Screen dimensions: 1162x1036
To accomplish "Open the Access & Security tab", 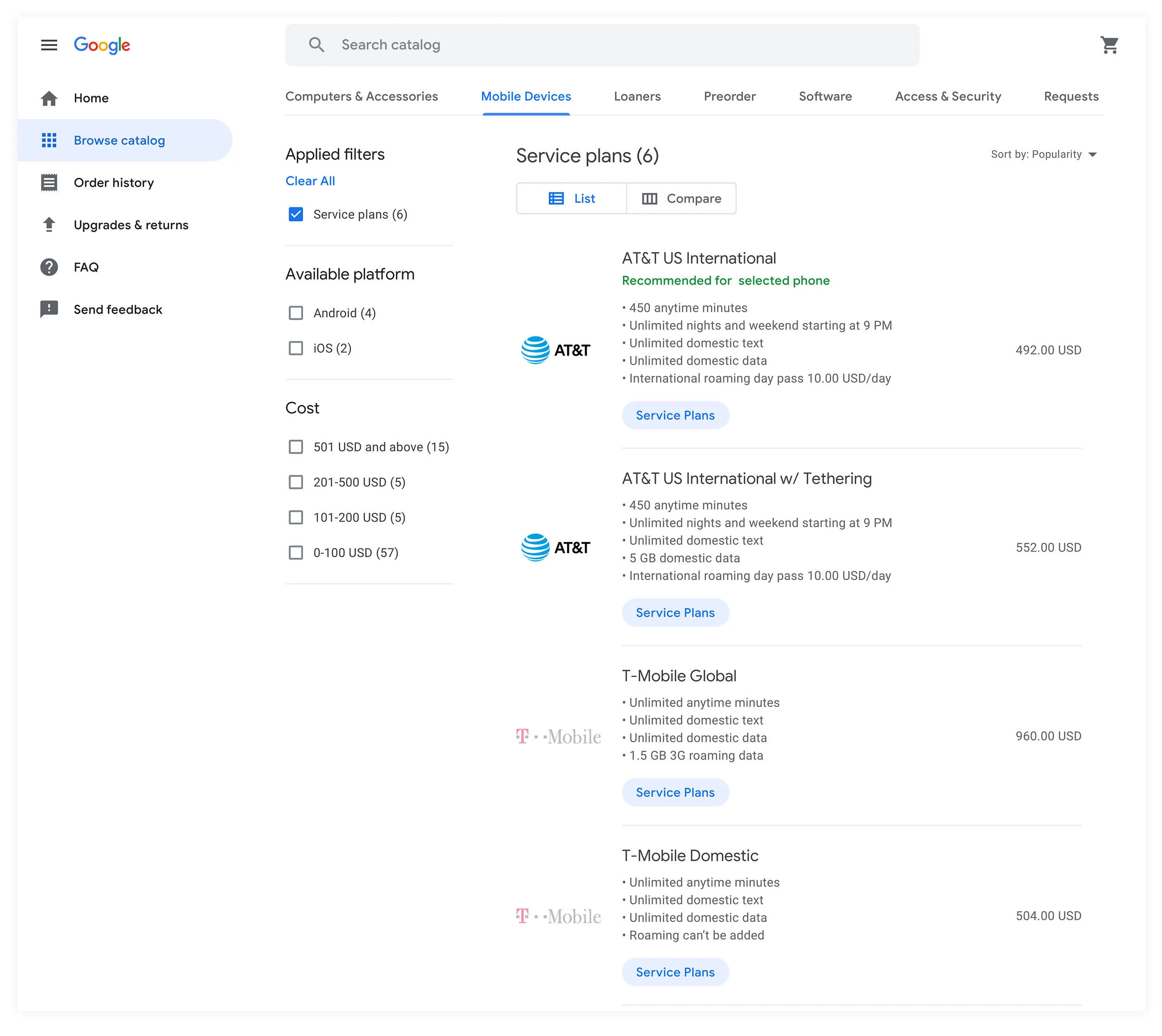I will click(x=947, y=96).
